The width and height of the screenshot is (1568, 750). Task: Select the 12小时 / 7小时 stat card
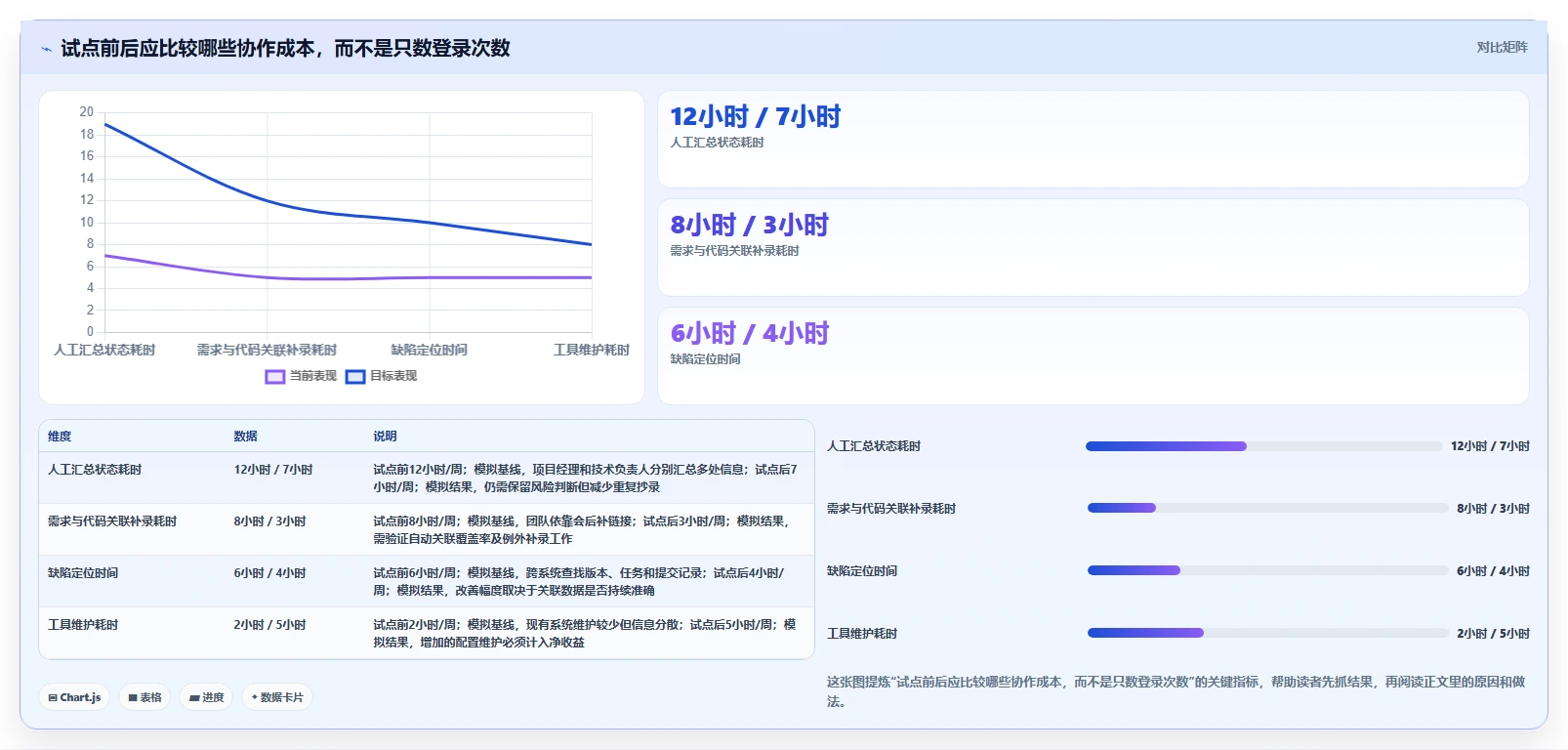pyautogui.click(x=1093, y=140)
